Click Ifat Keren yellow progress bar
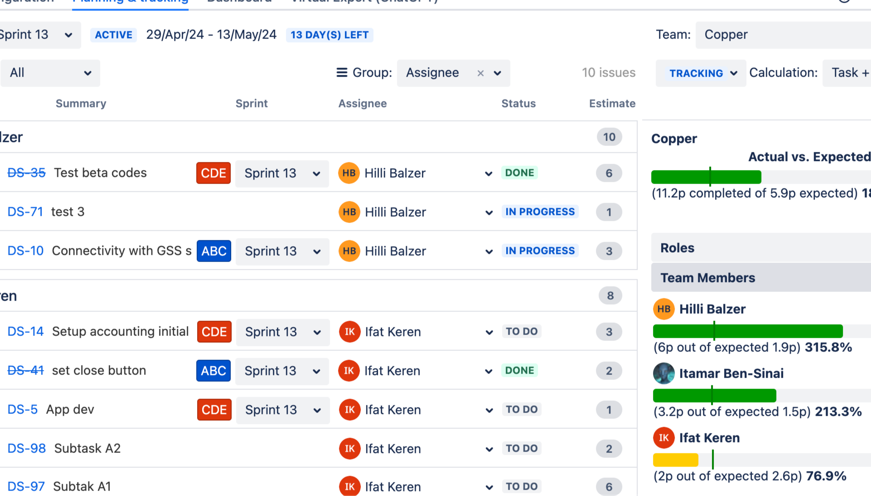The width and height of the screenshot is (871, 496). click(675, 460)
